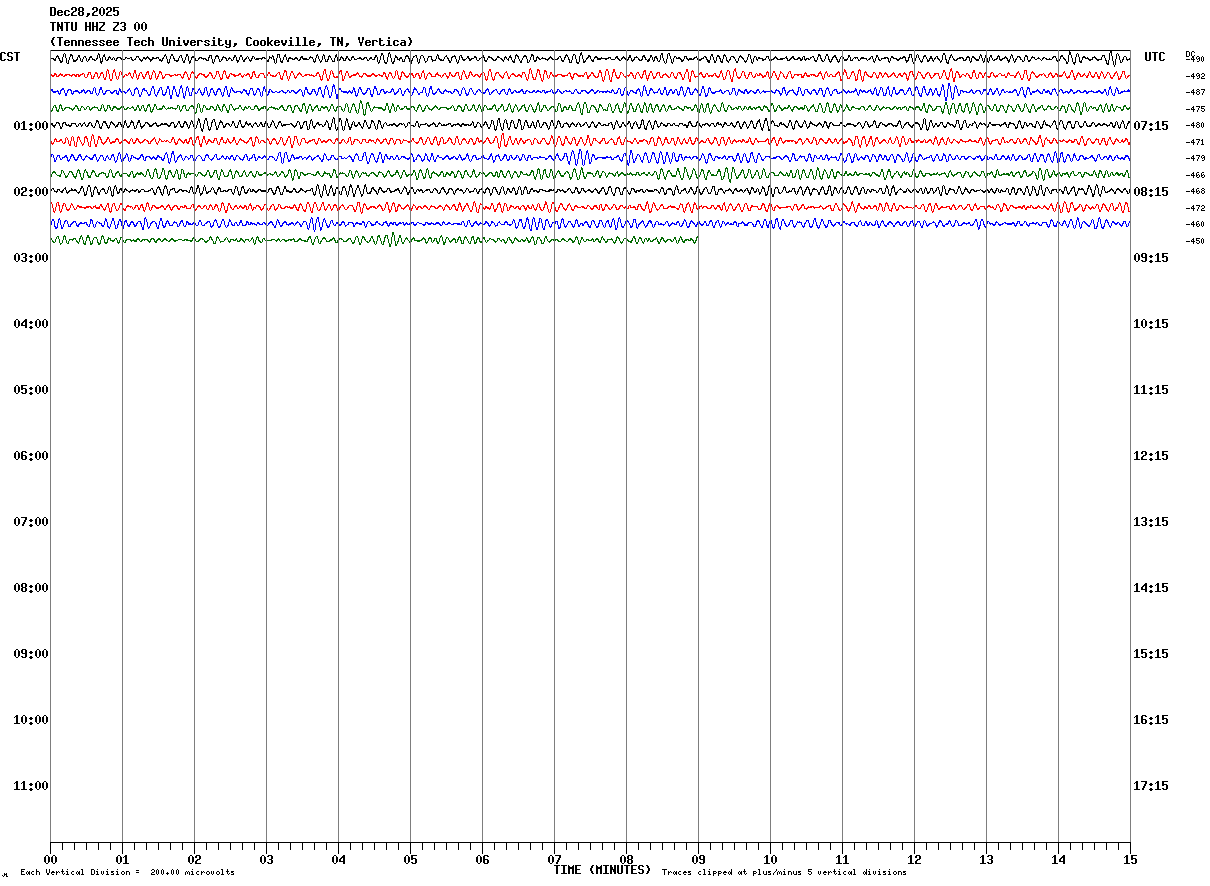This screenshot has height=886, width=1210.
Task: Select the 11:00 CST hour label
Action: click(x=31, y=786)
